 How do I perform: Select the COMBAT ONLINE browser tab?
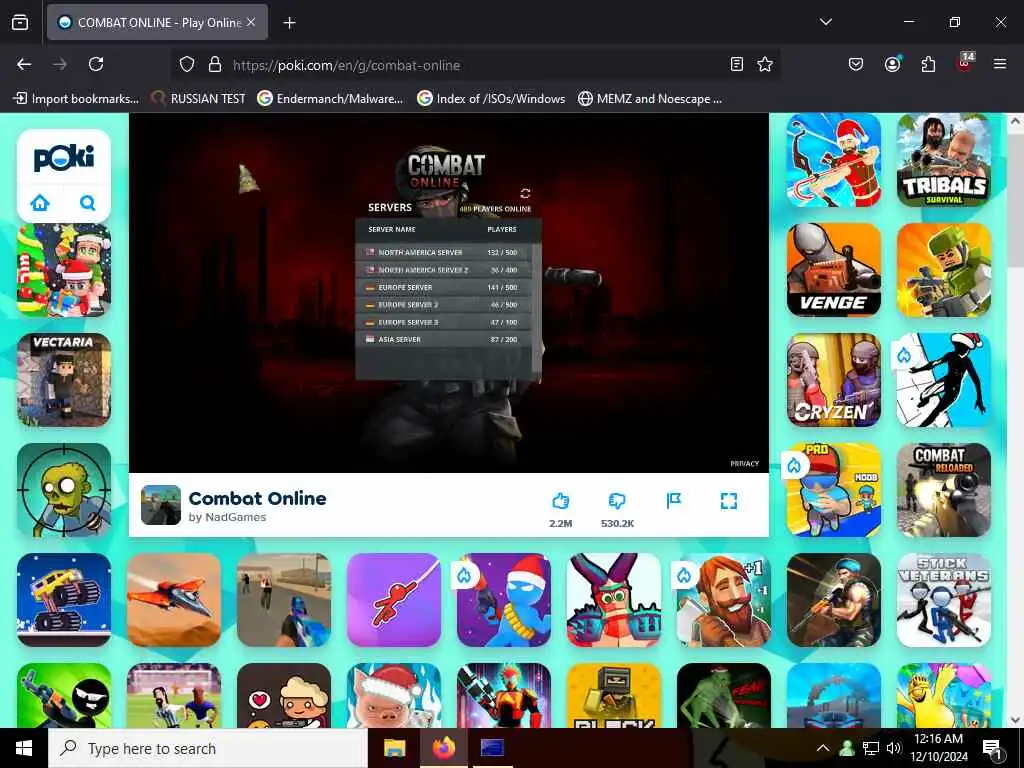point(157,23)
